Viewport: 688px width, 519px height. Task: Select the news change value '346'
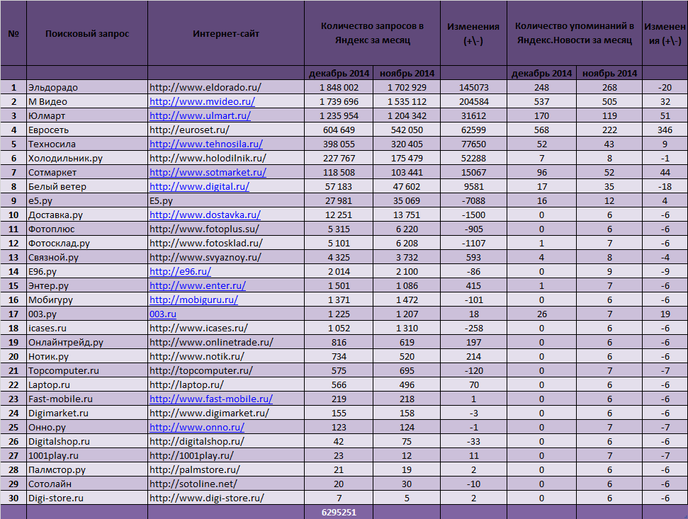(665, 130)
